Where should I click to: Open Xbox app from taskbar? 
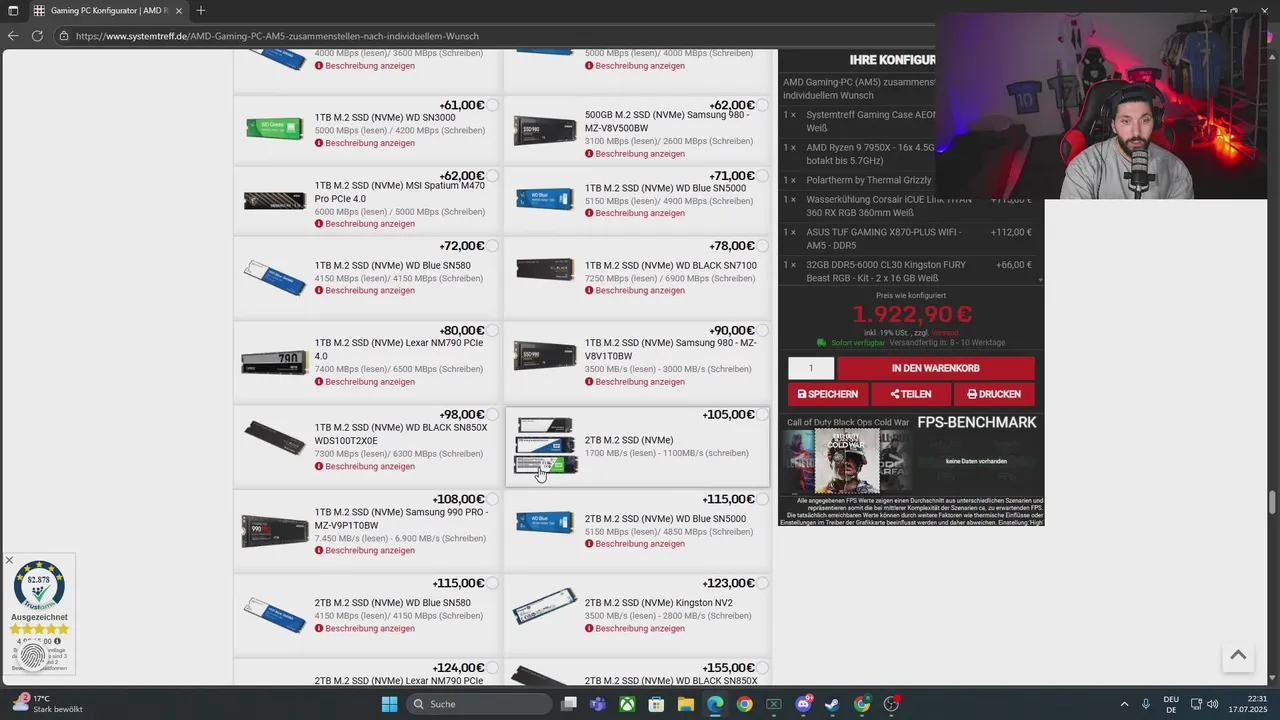pyautogui.click(x=627, y=704)
